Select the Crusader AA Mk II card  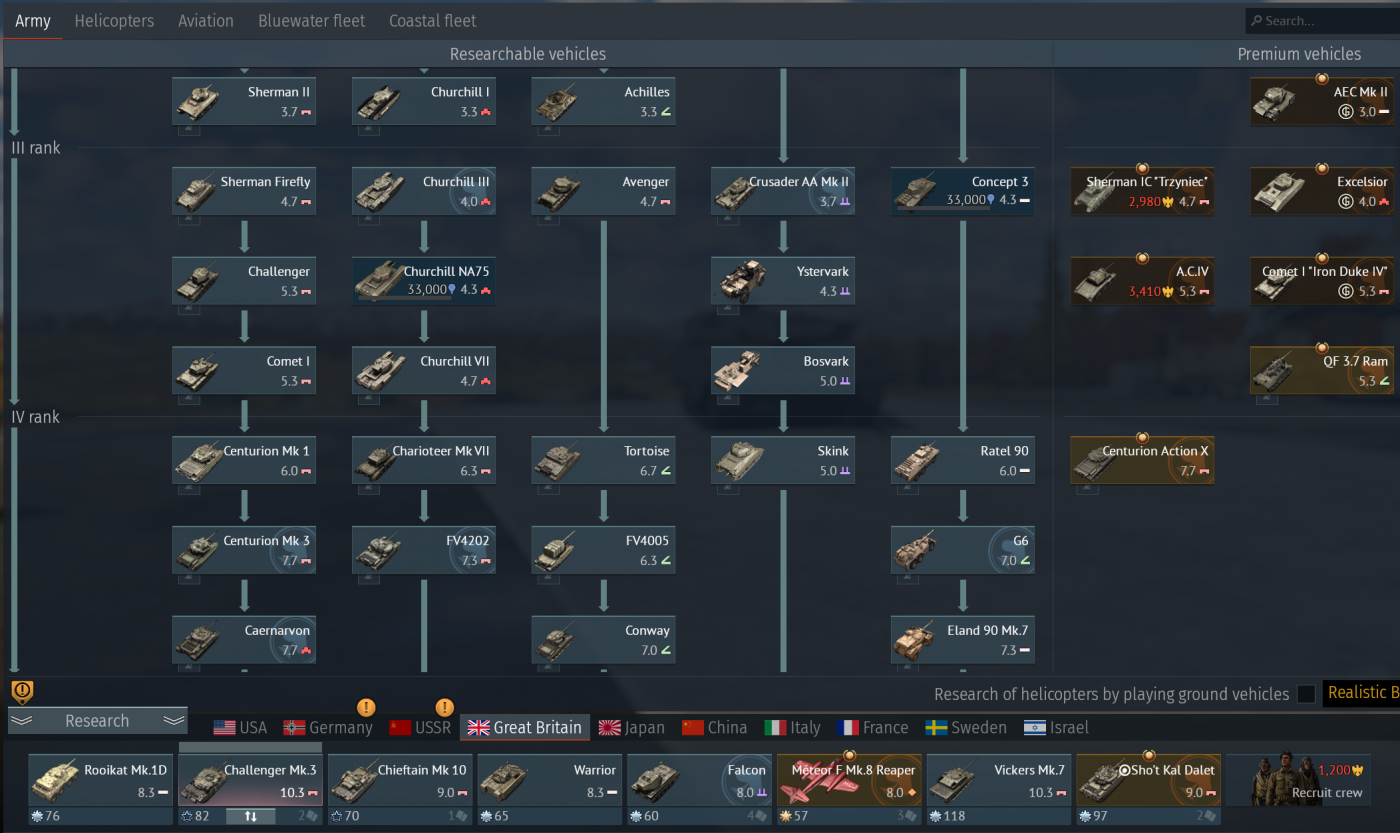pyautogui.click(x=783, y=191)
